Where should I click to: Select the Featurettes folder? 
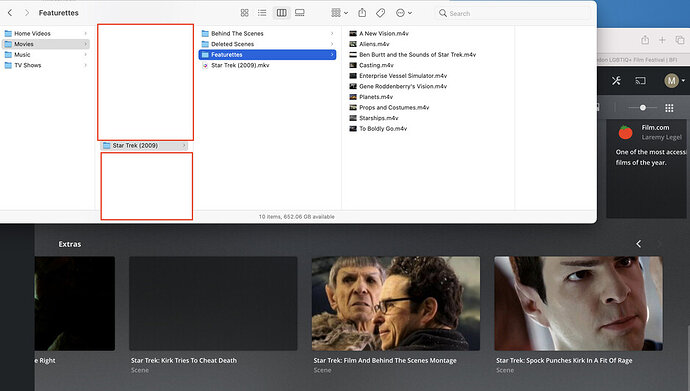[268, 55]
